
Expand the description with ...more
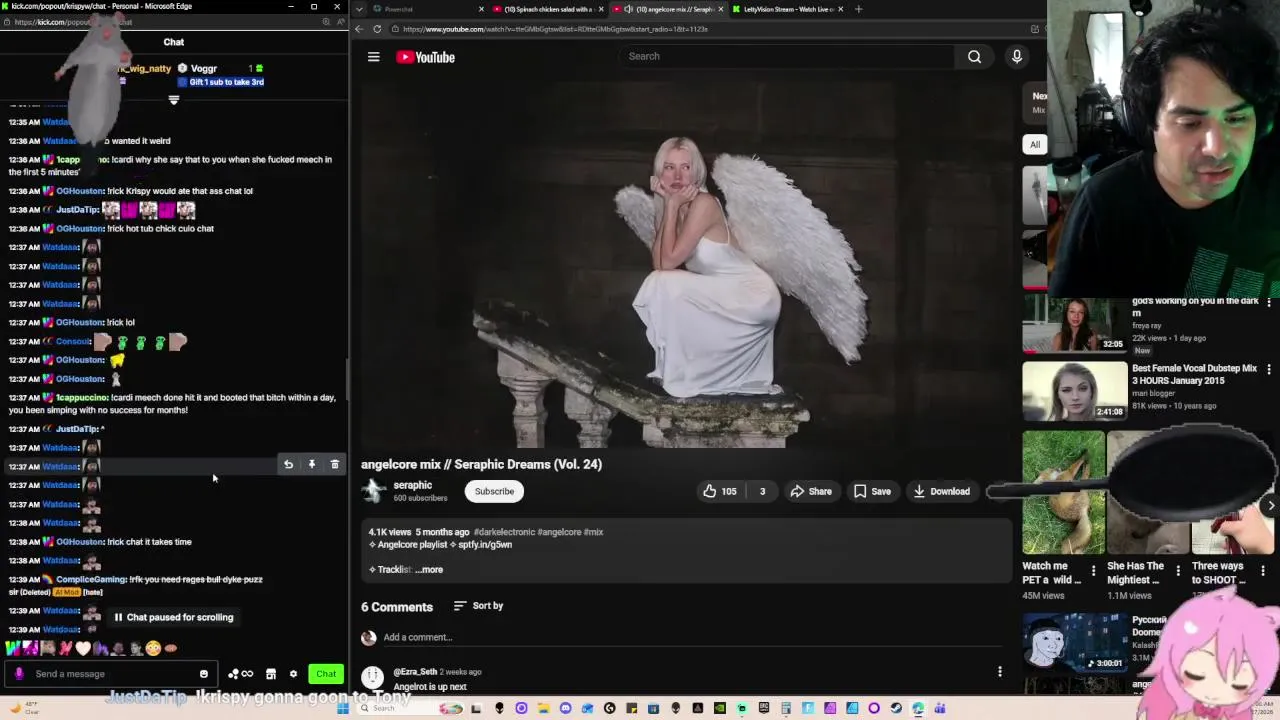[x=429, y=569]
